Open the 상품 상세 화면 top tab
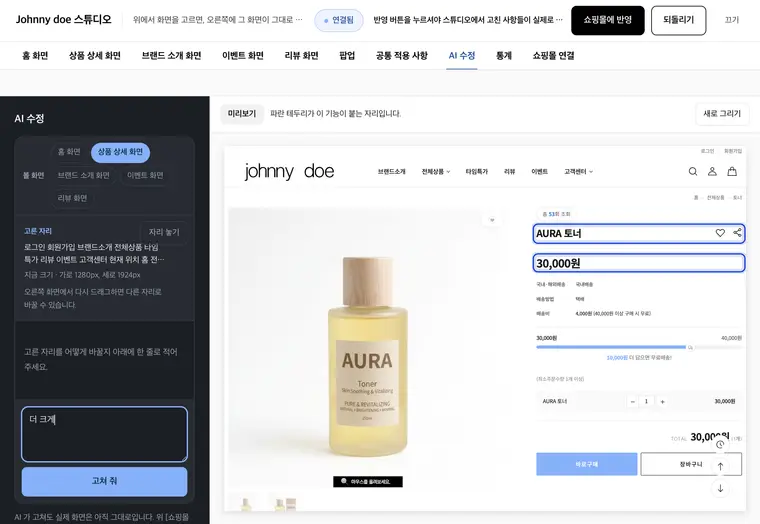 coord(95,56)
